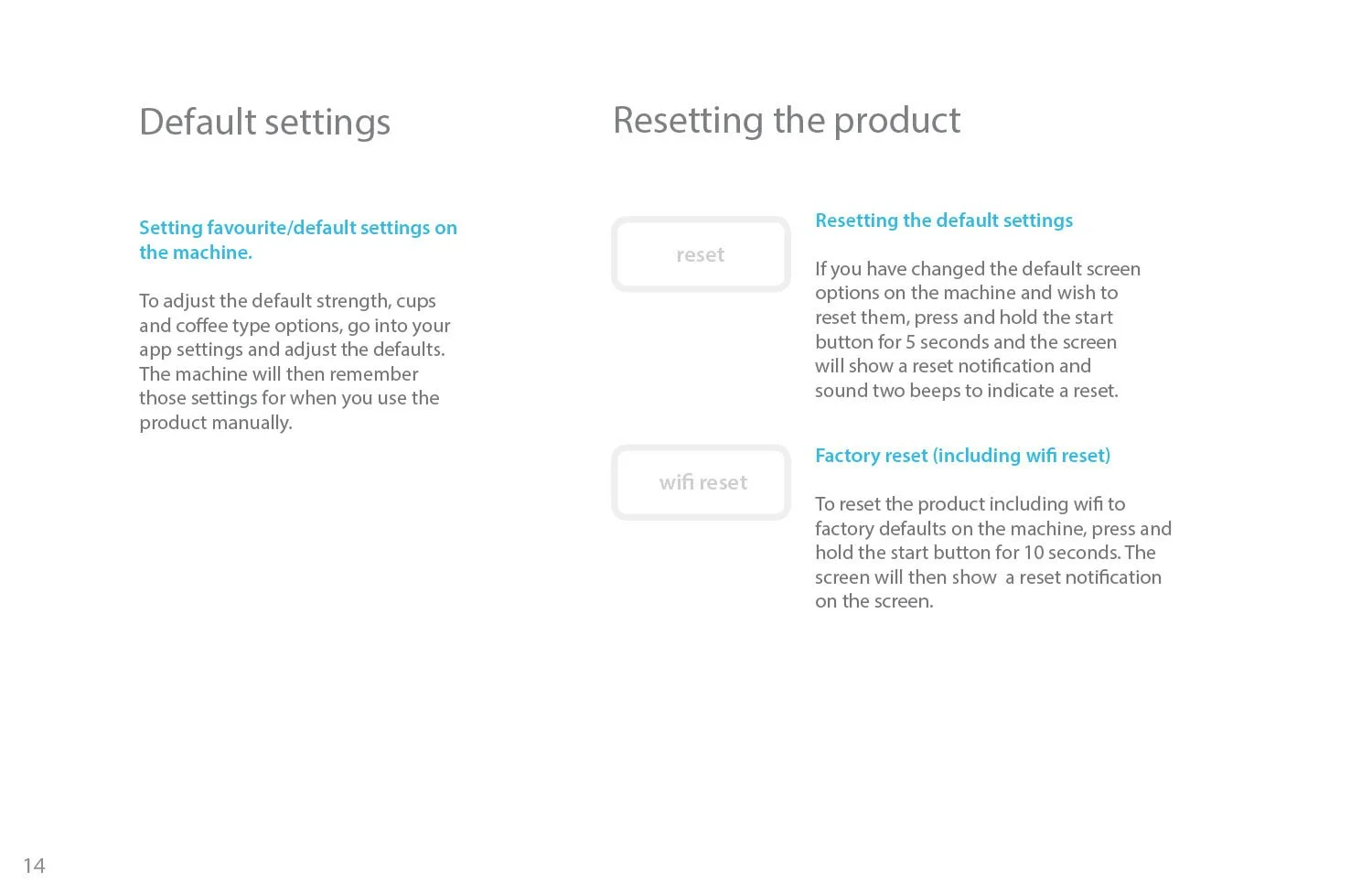The height and width of the screenshot is (894, 1372).
Task: Click the words 'the machine.' in blue
Action: tap(196, 253)
